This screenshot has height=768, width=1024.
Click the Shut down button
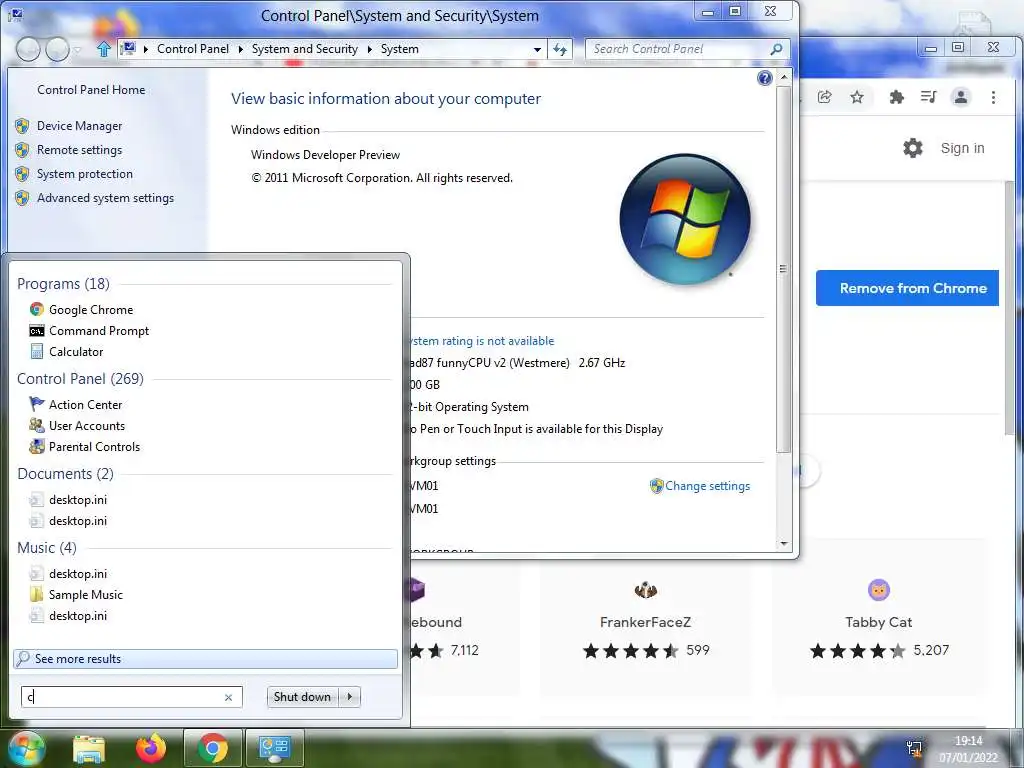point(302,697)
